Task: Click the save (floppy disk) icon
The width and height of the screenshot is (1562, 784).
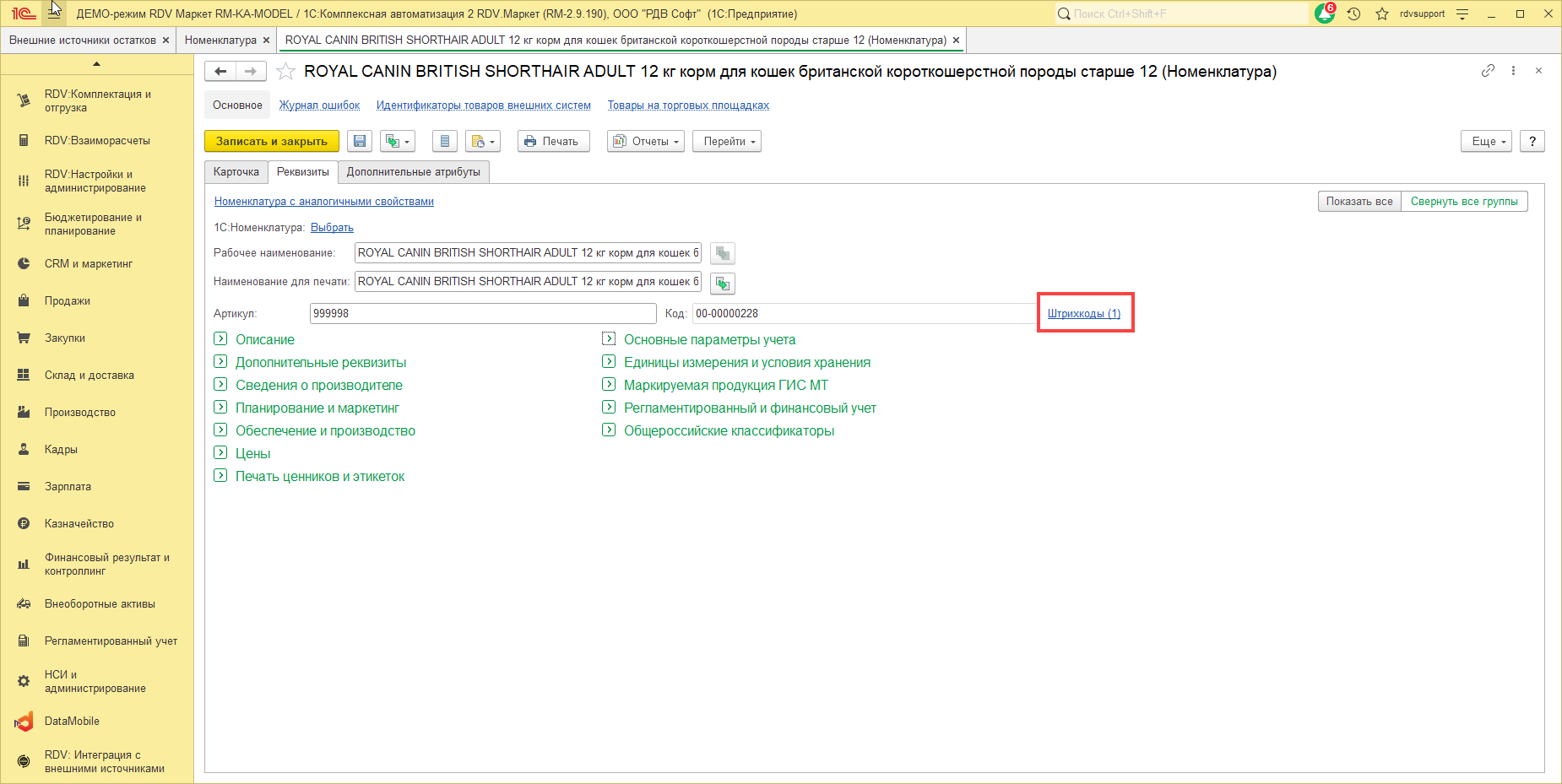Action: click(360, 141)
